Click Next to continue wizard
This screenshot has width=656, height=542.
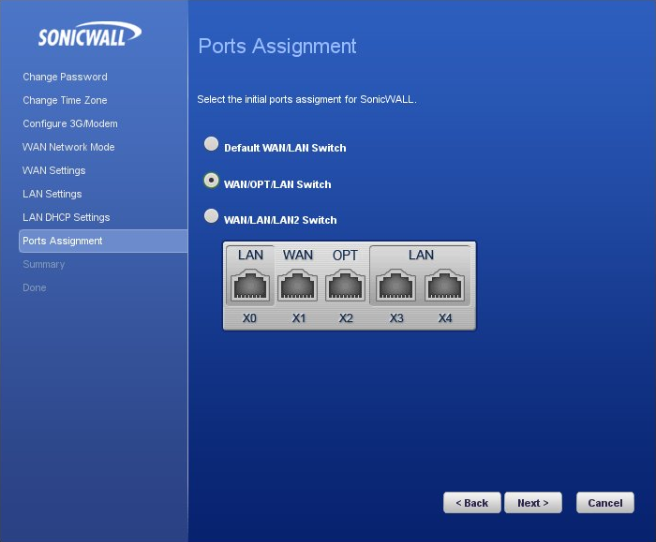[533, 503]
